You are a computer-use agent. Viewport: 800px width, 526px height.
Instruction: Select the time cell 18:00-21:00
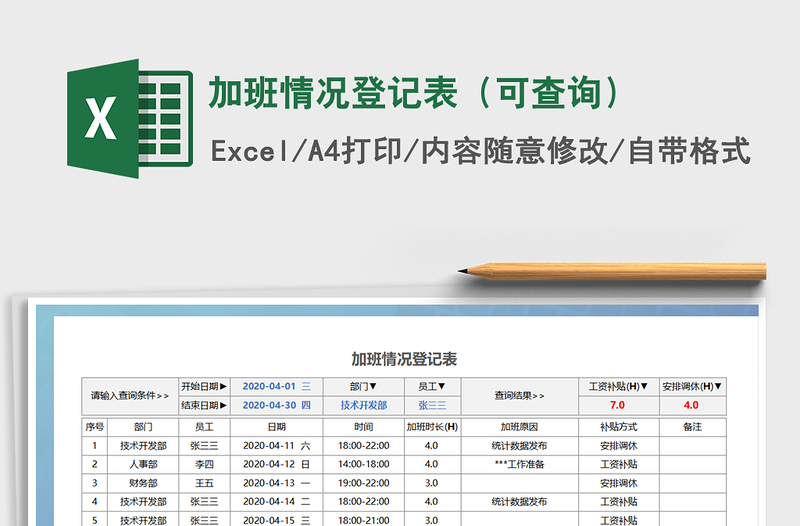[363, 519]
